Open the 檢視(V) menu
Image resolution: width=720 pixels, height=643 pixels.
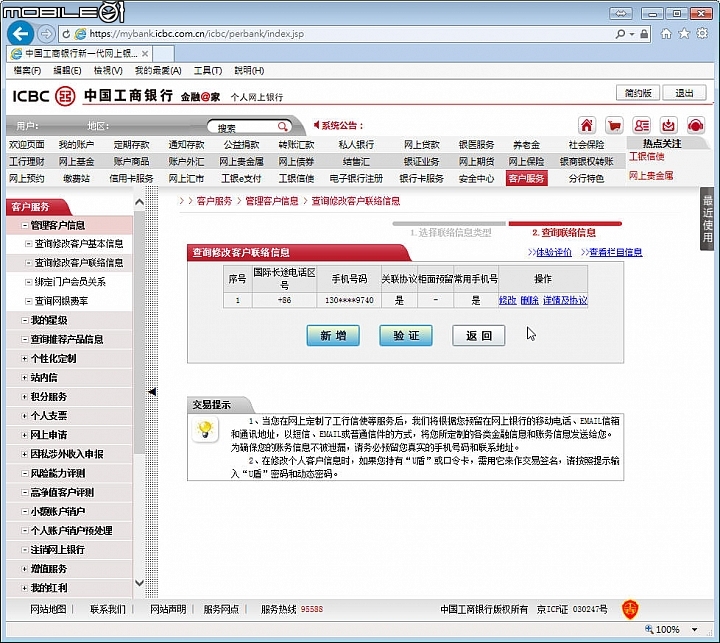point(108,70)
